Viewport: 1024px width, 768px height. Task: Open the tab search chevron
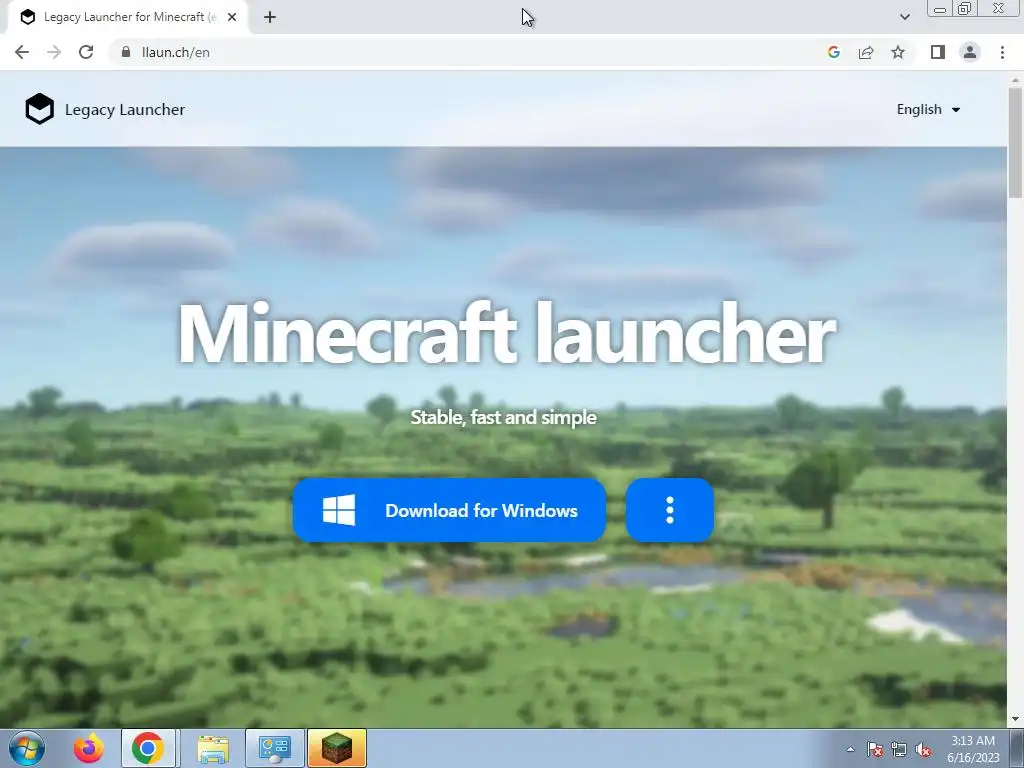coord(904,17)
